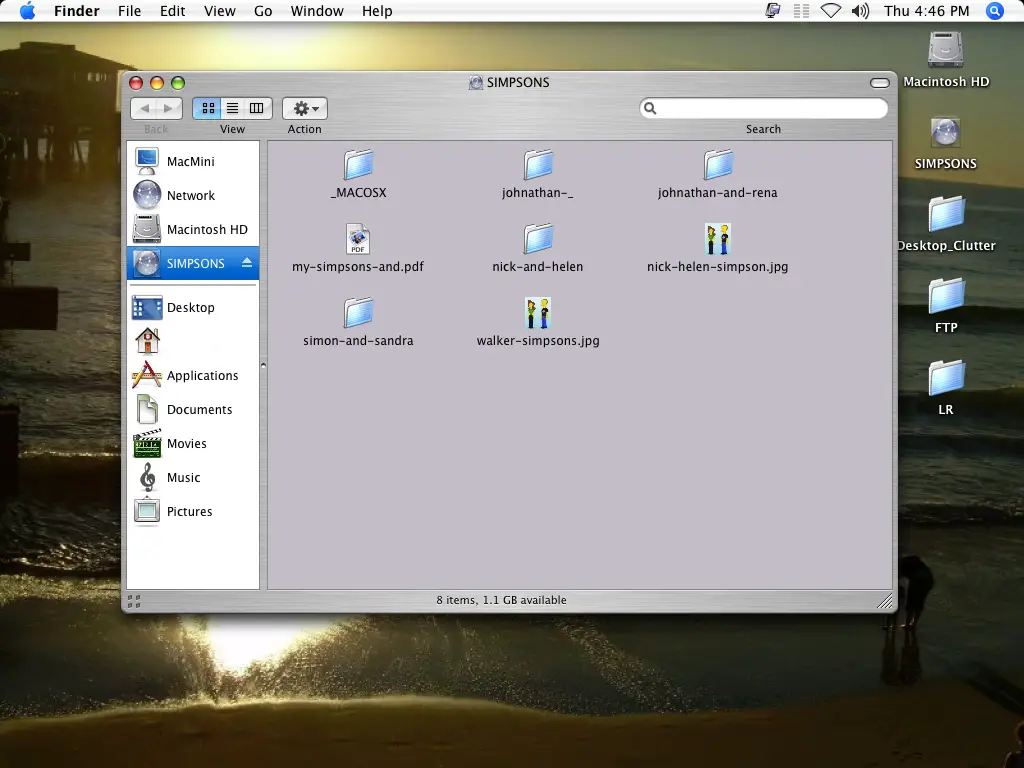Open Music in the sidebar
Screen dimensions: 1024x768
click(x=193, y=477)
